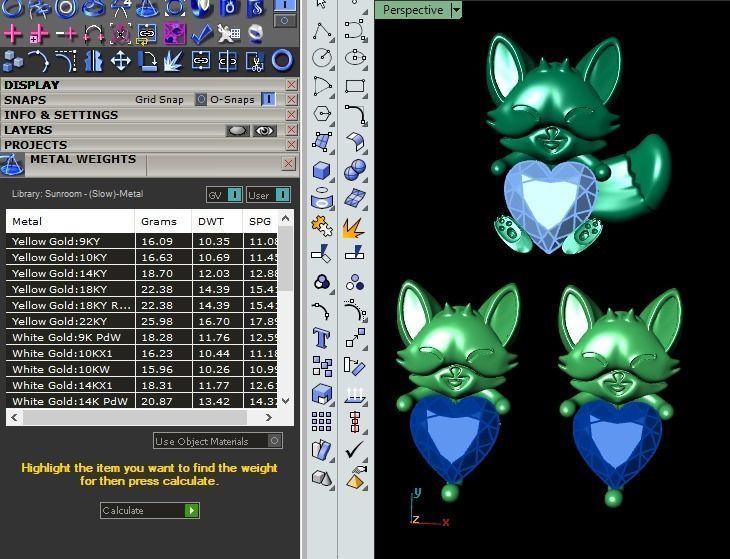Screen dimensions: 730x559
Task: Close the DISPLAY panel
Action: point(291,85)
